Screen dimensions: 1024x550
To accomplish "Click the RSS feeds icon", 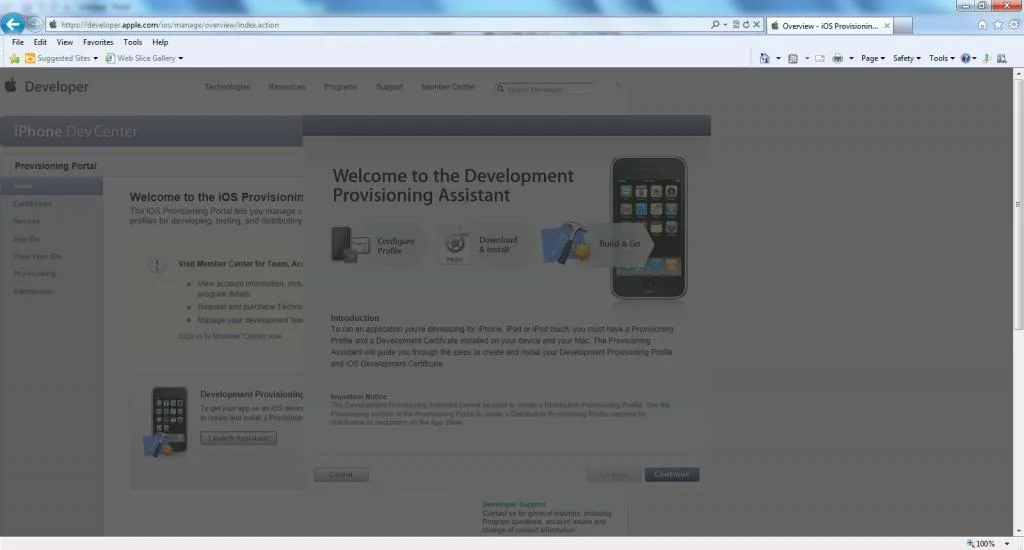I will [x=793, y=58].
